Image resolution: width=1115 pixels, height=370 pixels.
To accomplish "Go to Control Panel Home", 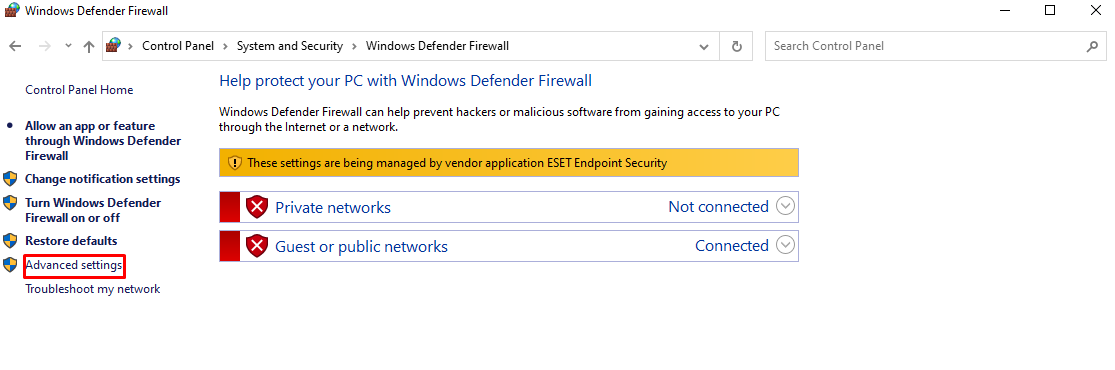I will point(79,90).
